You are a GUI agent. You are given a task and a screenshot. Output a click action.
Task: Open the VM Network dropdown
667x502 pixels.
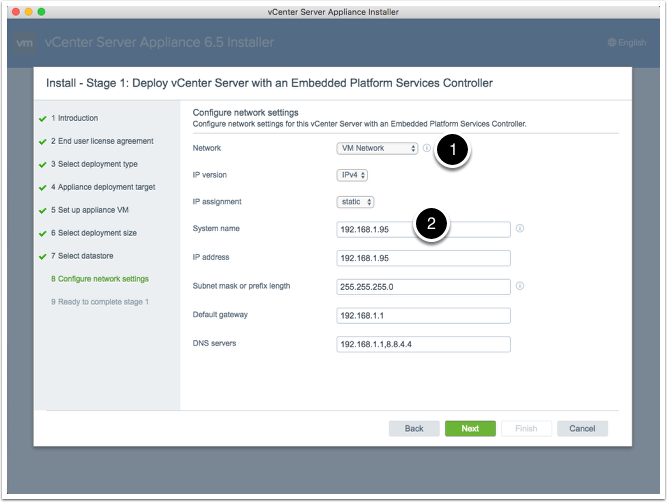(x=377, y=148)
